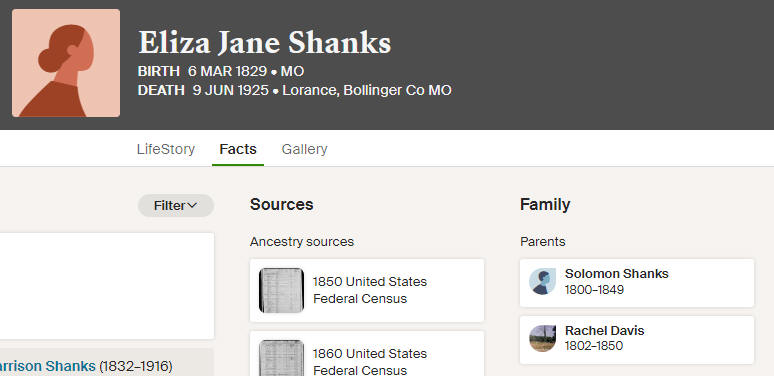This screenshot has height=376, width=774.
Task: Open 1850 census record thumbnail
Action: tap(281, 290)
